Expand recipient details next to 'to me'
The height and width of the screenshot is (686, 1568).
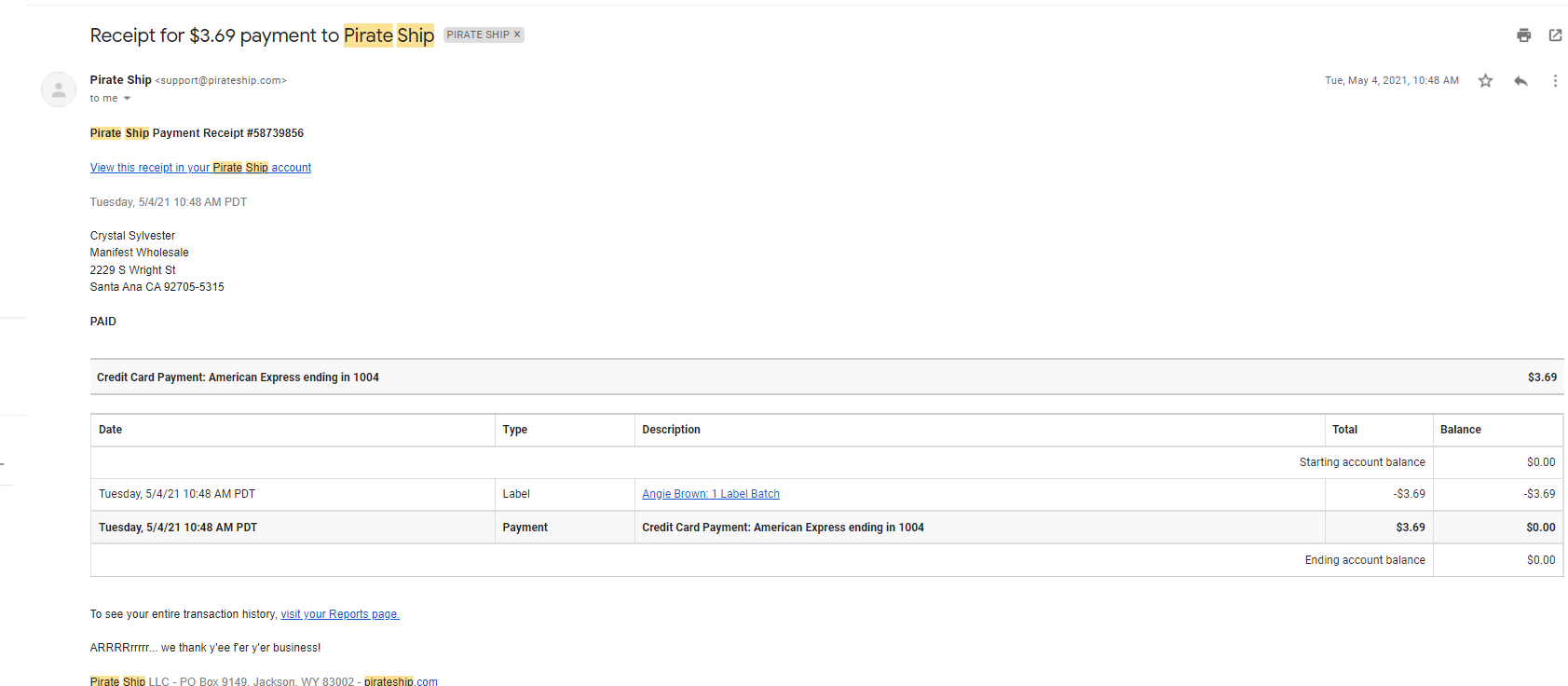(128, 99)
